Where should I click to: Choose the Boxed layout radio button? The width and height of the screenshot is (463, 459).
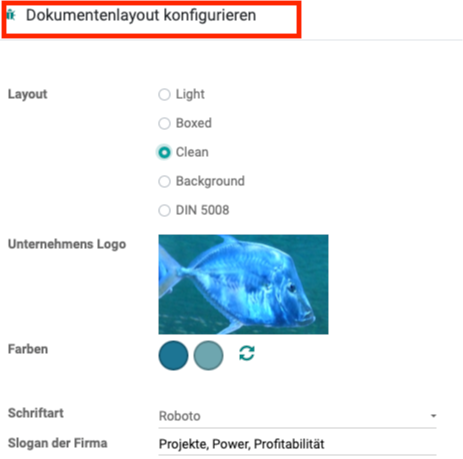point(164,123)
